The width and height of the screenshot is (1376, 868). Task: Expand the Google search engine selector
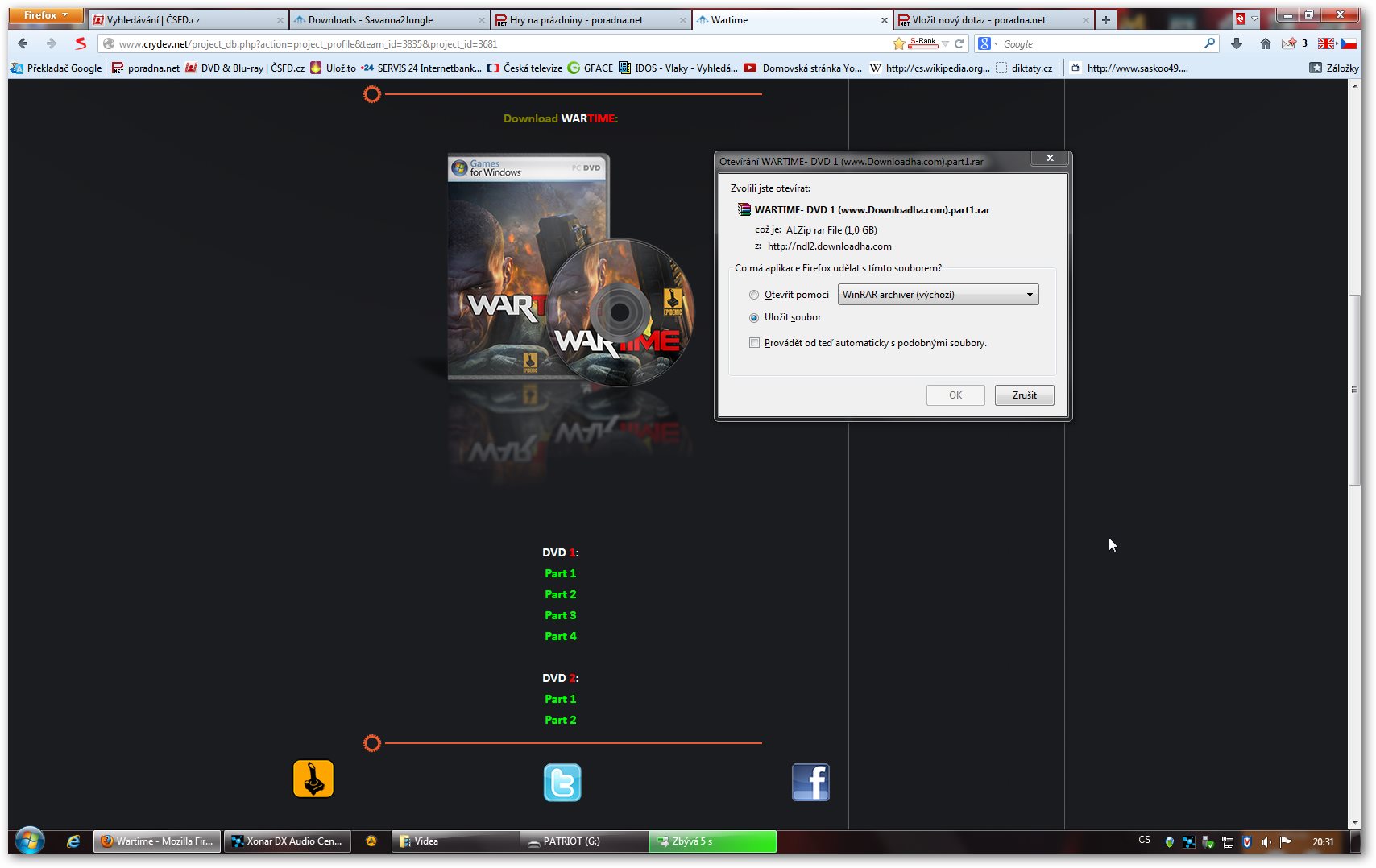(x=988, y=43)
